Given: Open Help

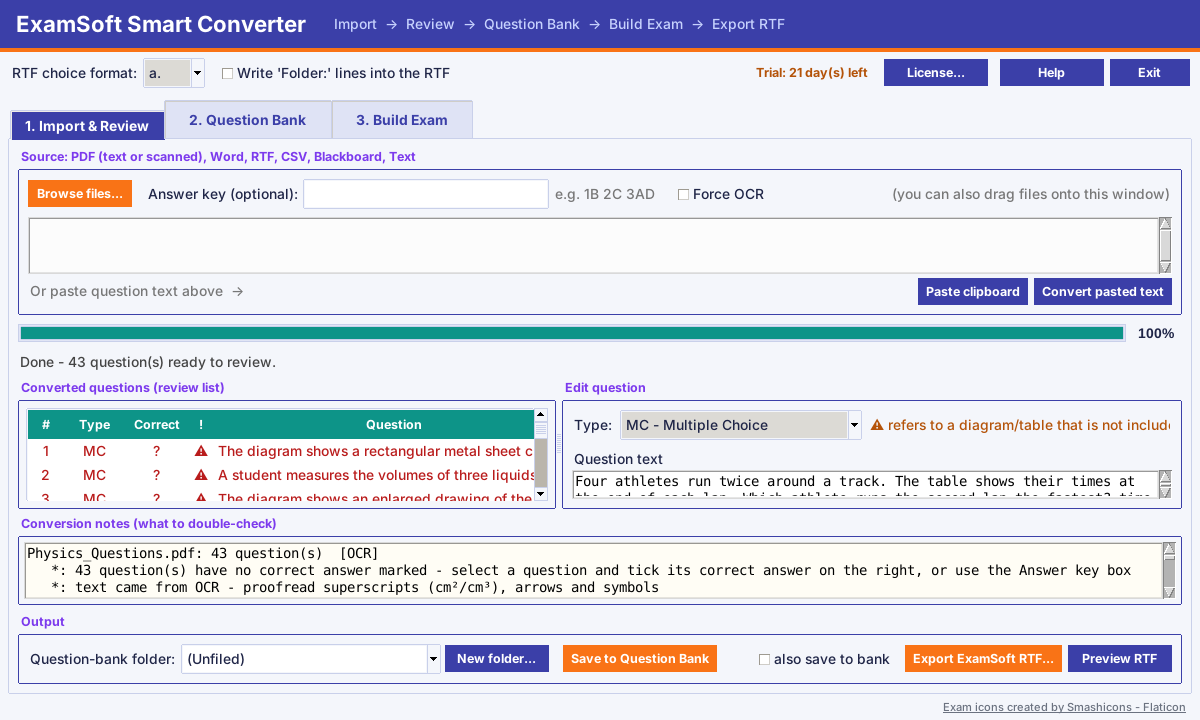Looking at the screenshot, I should click(1052, 73).
